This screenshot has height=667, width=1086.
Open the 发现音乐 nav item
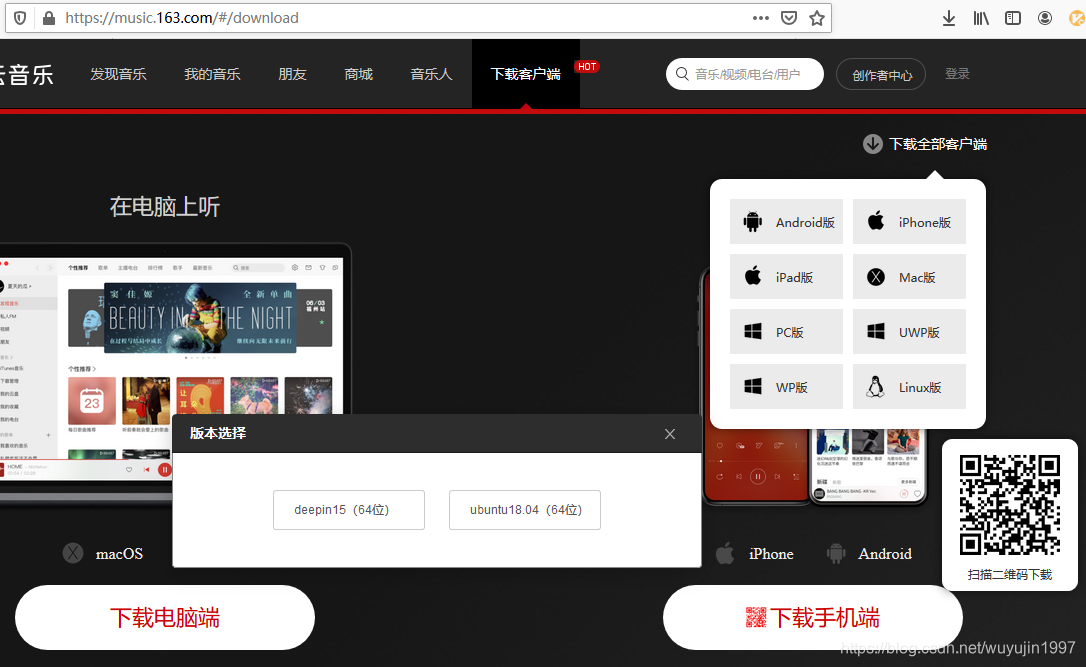click(118, 74)
